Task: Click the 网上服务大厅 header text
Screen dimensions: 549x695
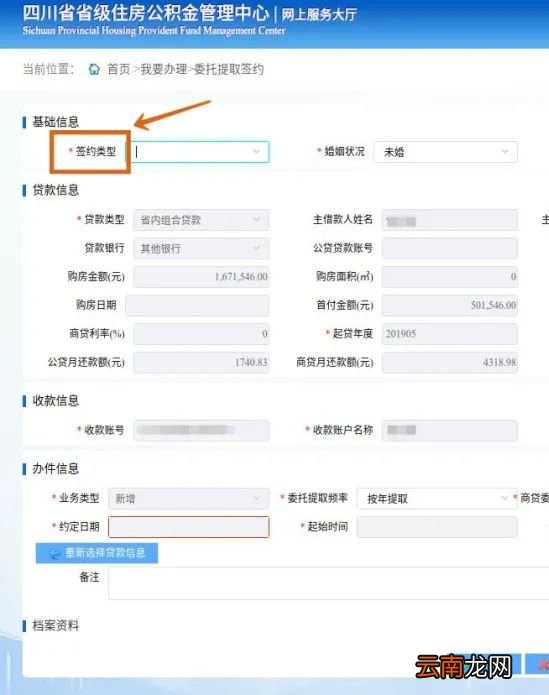Action: click(319, 15)
